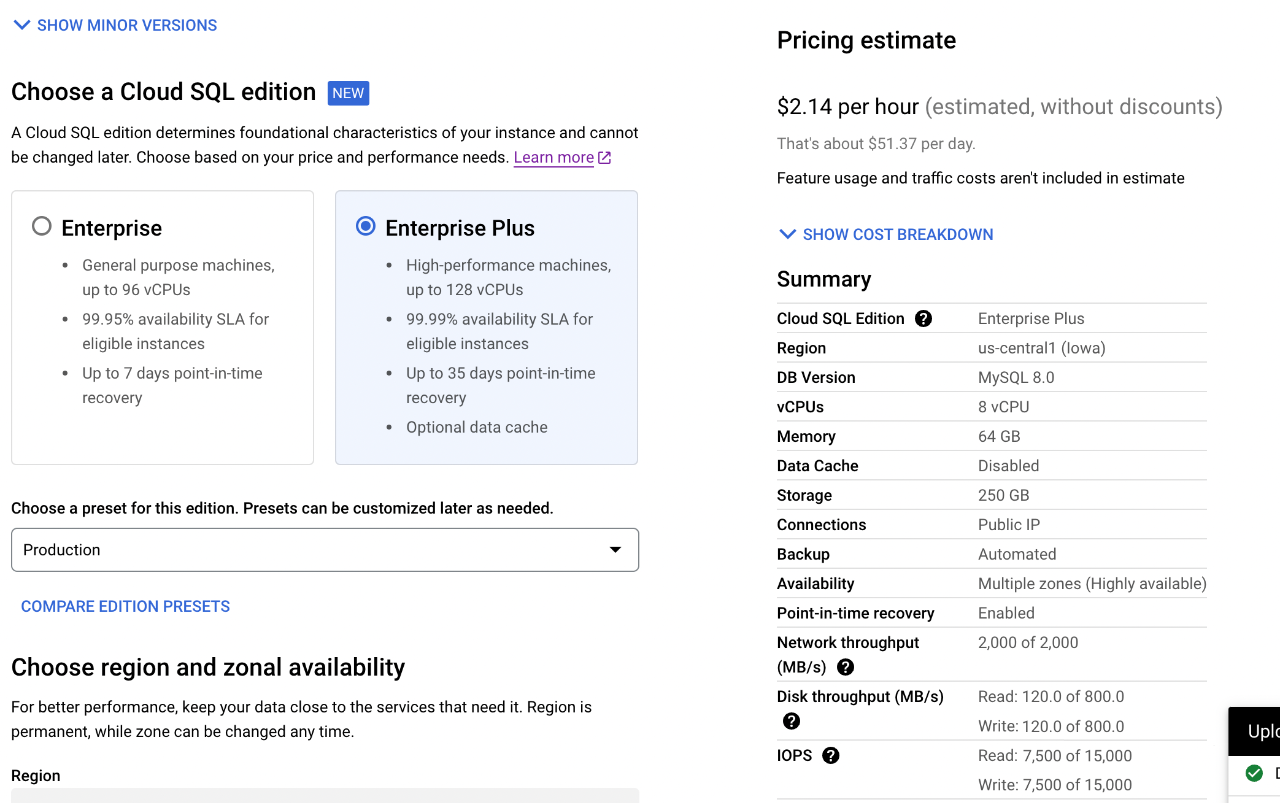Click the Point-in-time recovery Enabled value

point(1006,613)
